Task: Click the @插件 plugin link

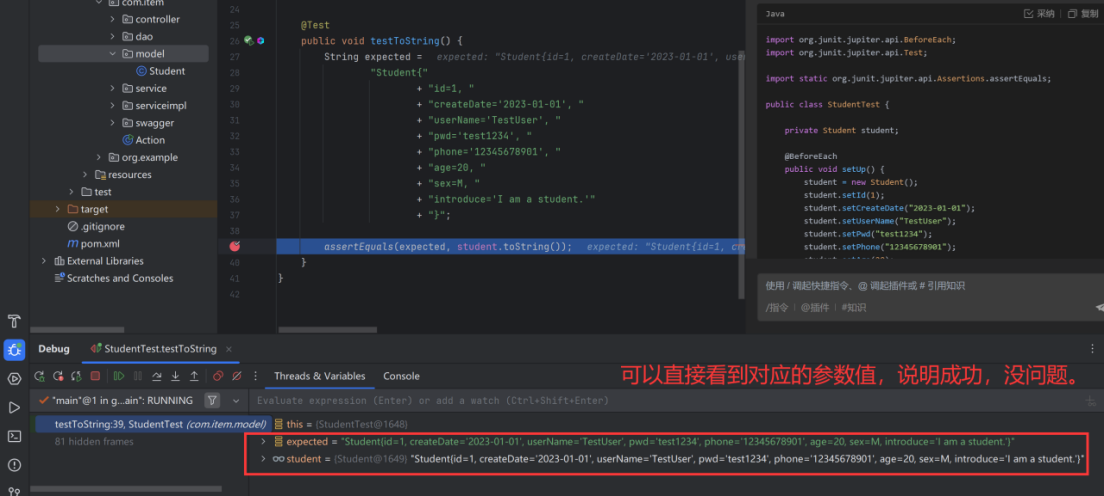Action: (x=815, y=307)
